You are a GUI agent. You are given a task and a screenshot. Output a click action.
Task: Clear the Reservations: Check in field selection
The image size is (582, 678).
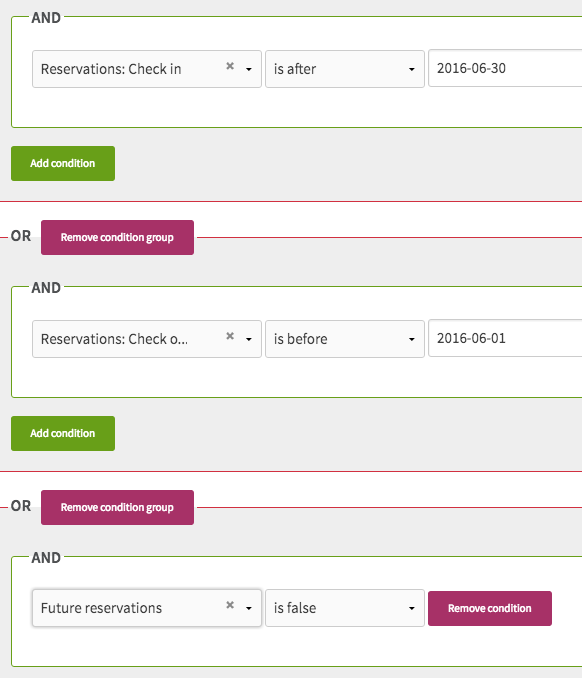click(x=230, y=66)
